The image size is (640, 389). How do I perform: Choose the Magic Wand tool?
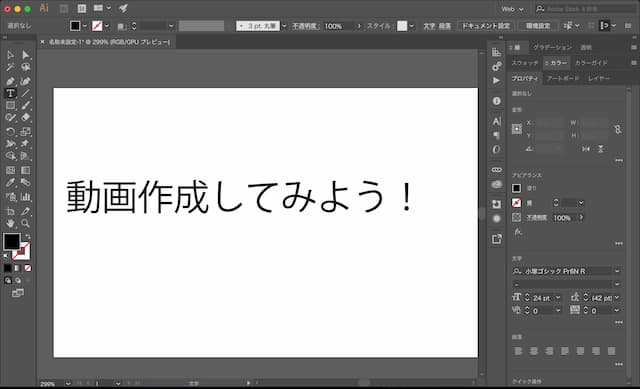click(10, 67)
